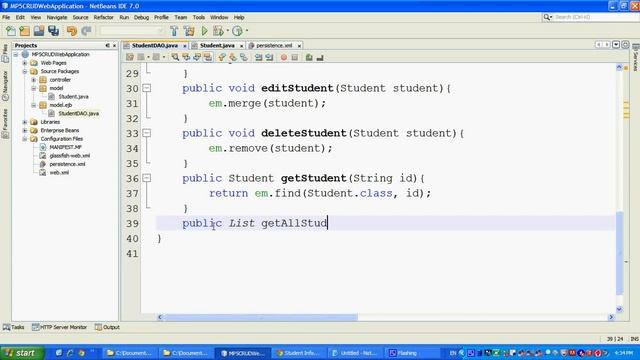Open the Source menu
Screen dimensions: 640x360
(80, 18)
